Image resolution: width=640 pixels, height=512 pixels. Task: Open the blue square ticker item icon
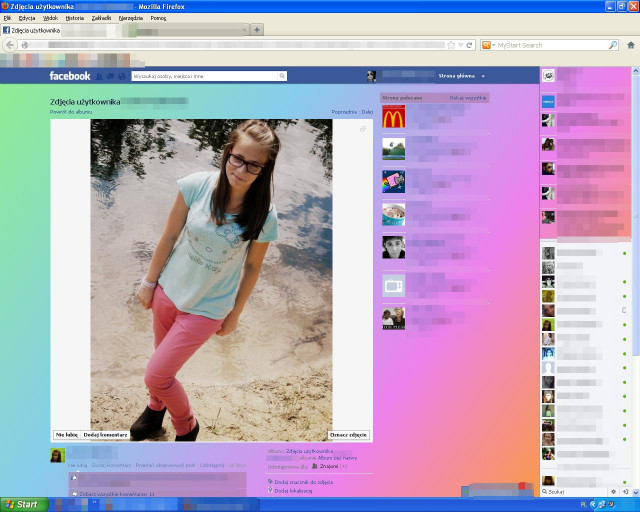[548, 101]
